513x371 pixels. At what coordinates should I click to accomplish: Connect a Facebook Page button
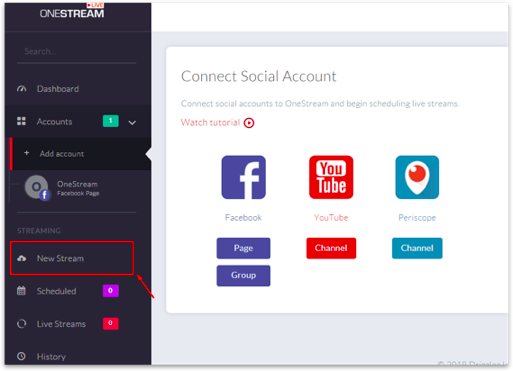[x=243, y=248]
